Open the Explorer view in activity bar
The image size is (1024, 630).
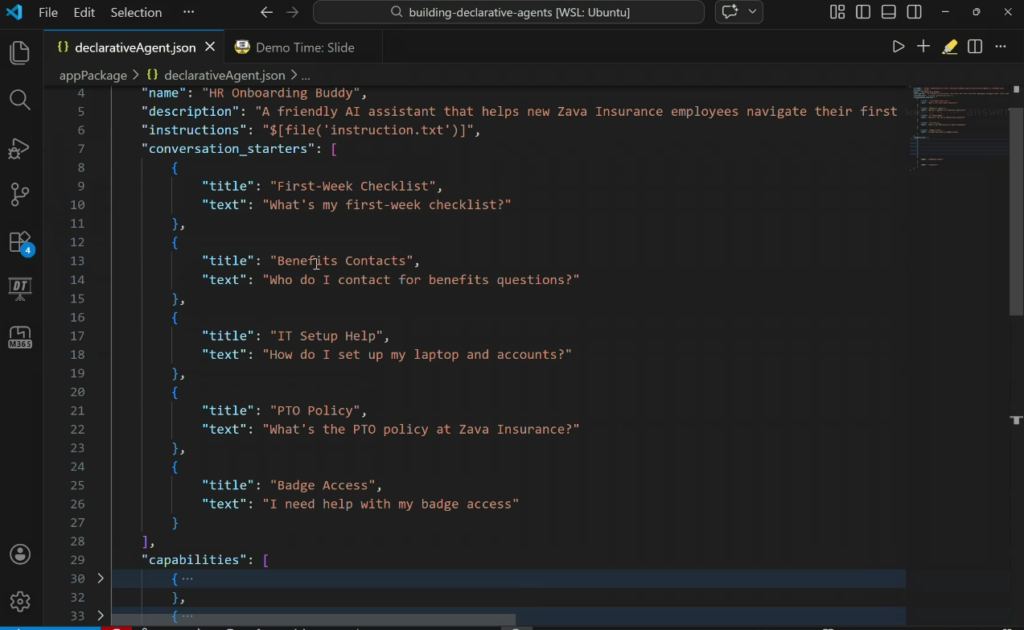19,53
